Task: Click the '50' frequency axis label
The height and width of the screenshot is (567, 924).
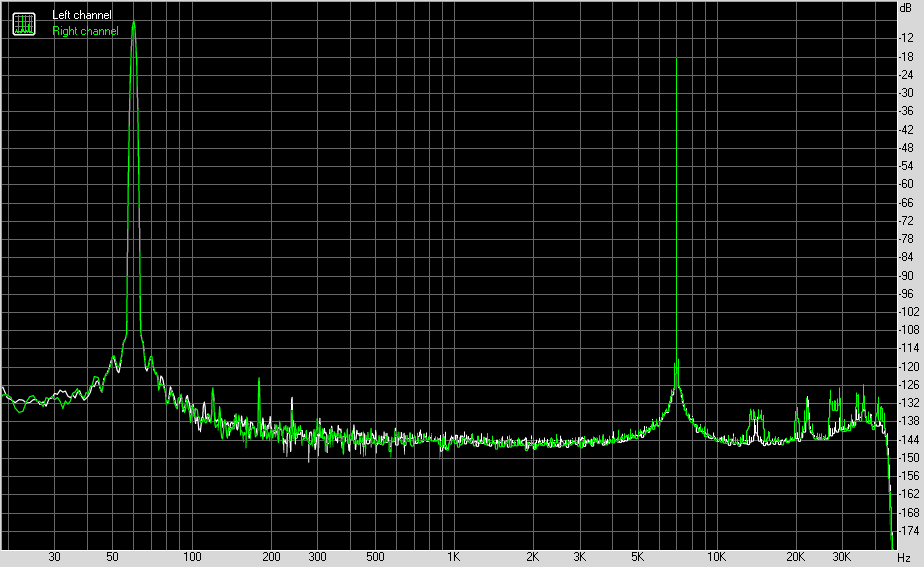Action: [113, 557]
